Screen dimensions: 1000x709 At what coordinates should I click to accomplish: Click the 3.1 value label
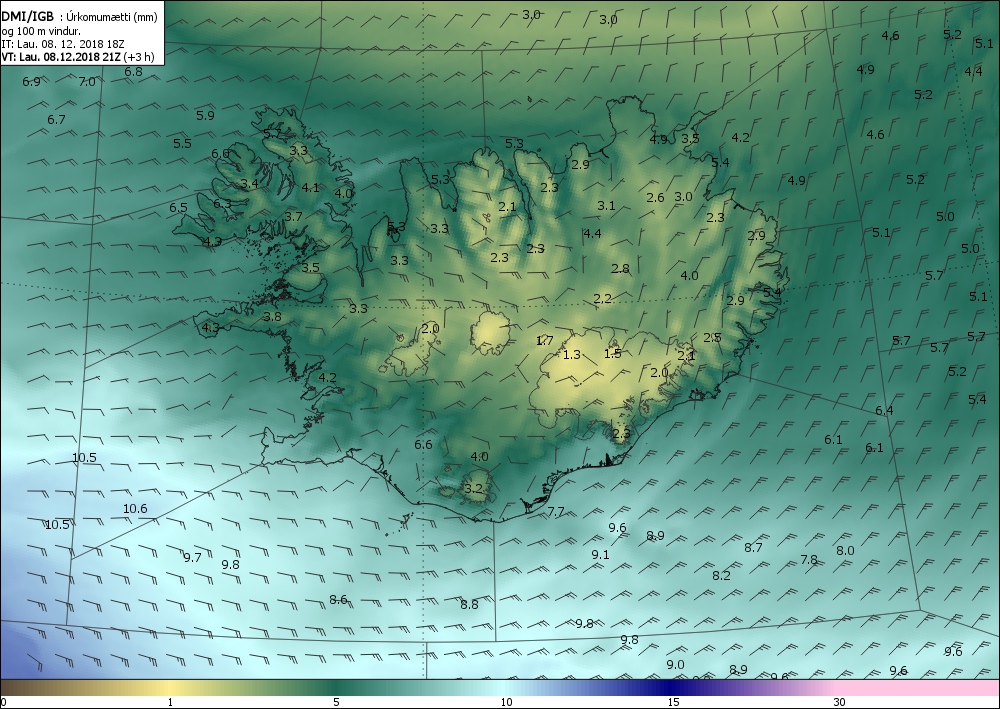click(x=607, y=205)
